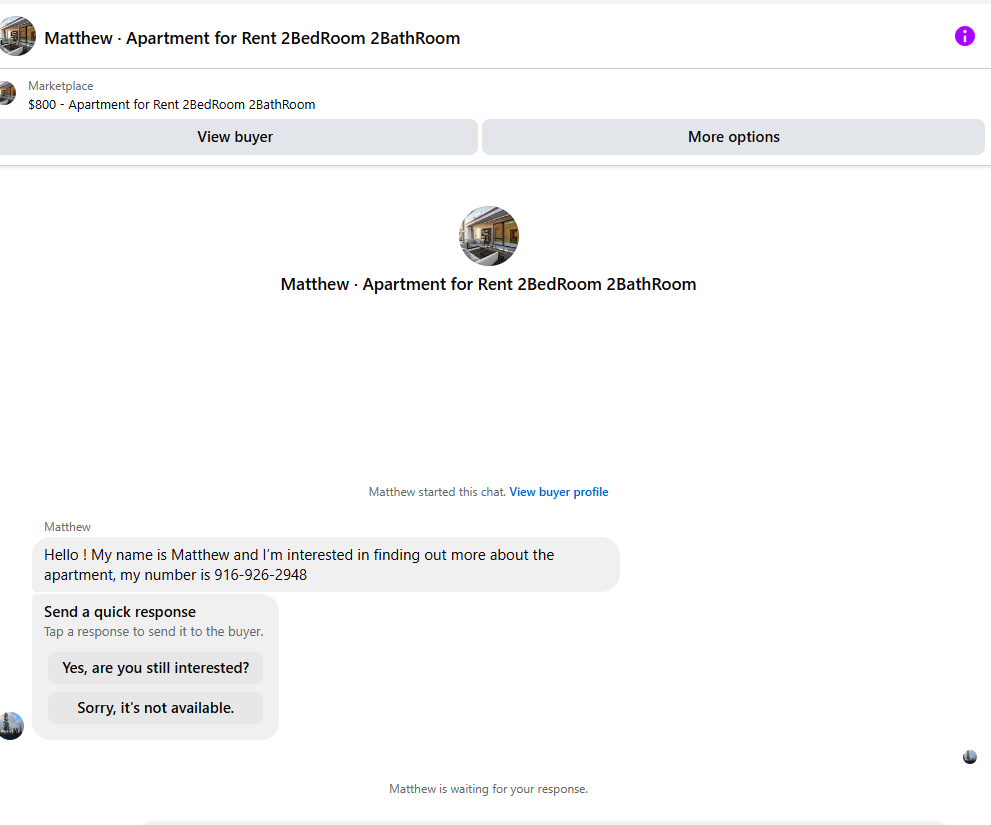The height and width of the screenshot is (825, 991).
Task: Open the More options menu
Action: click(733, 137)
